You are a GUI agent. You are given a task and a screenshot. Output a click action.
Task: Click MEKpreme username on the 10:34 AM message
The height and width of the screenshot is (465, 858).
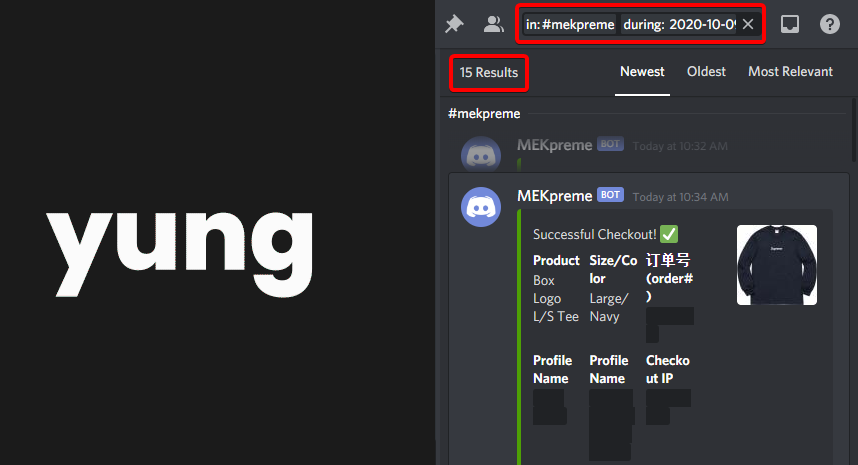point(555,196)
